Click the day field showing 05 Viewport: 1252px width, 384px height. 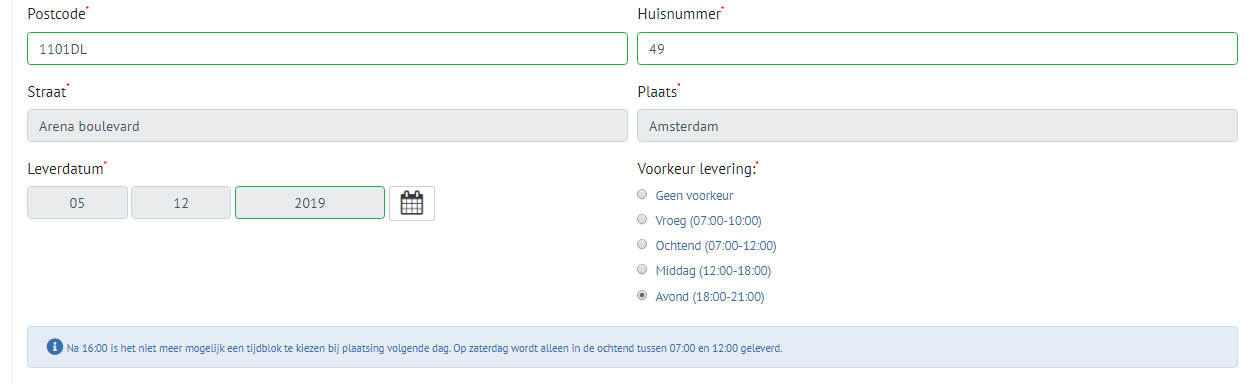[77, 203]
